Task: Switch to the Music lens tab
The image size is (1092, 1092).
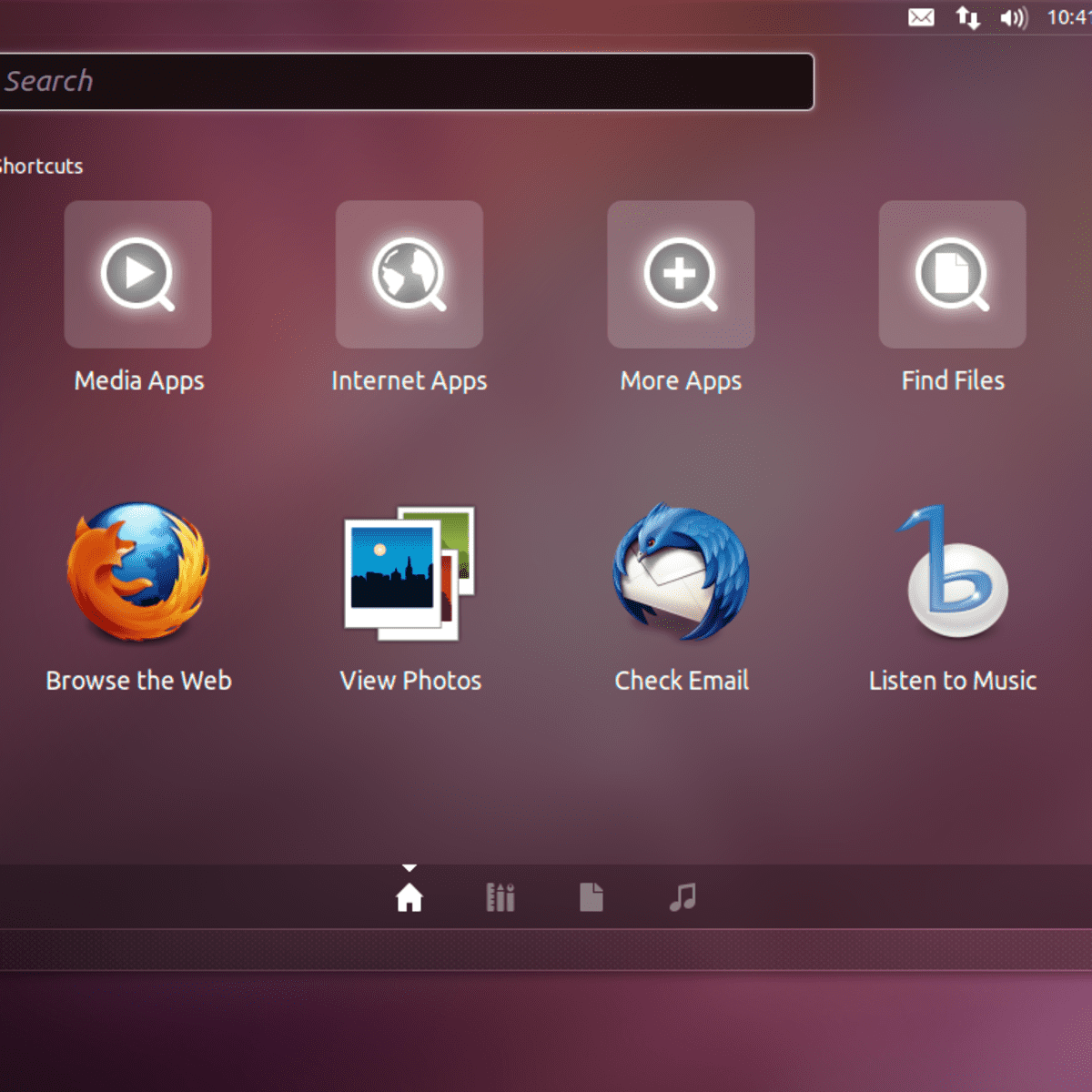Action: pyautogui.click(x=682, y=897)
